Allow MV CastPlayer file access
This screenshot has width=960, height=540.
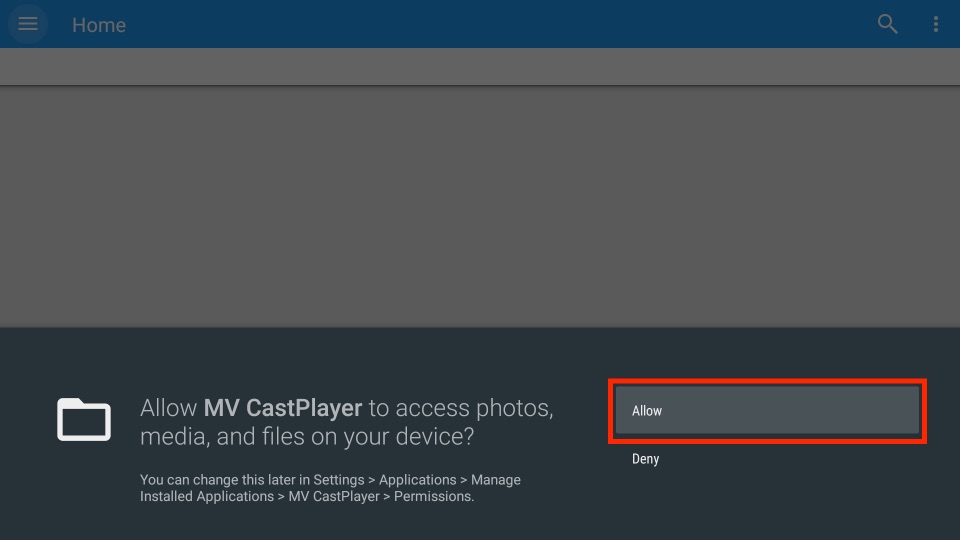pyautogui.click(x=767, y=410)
